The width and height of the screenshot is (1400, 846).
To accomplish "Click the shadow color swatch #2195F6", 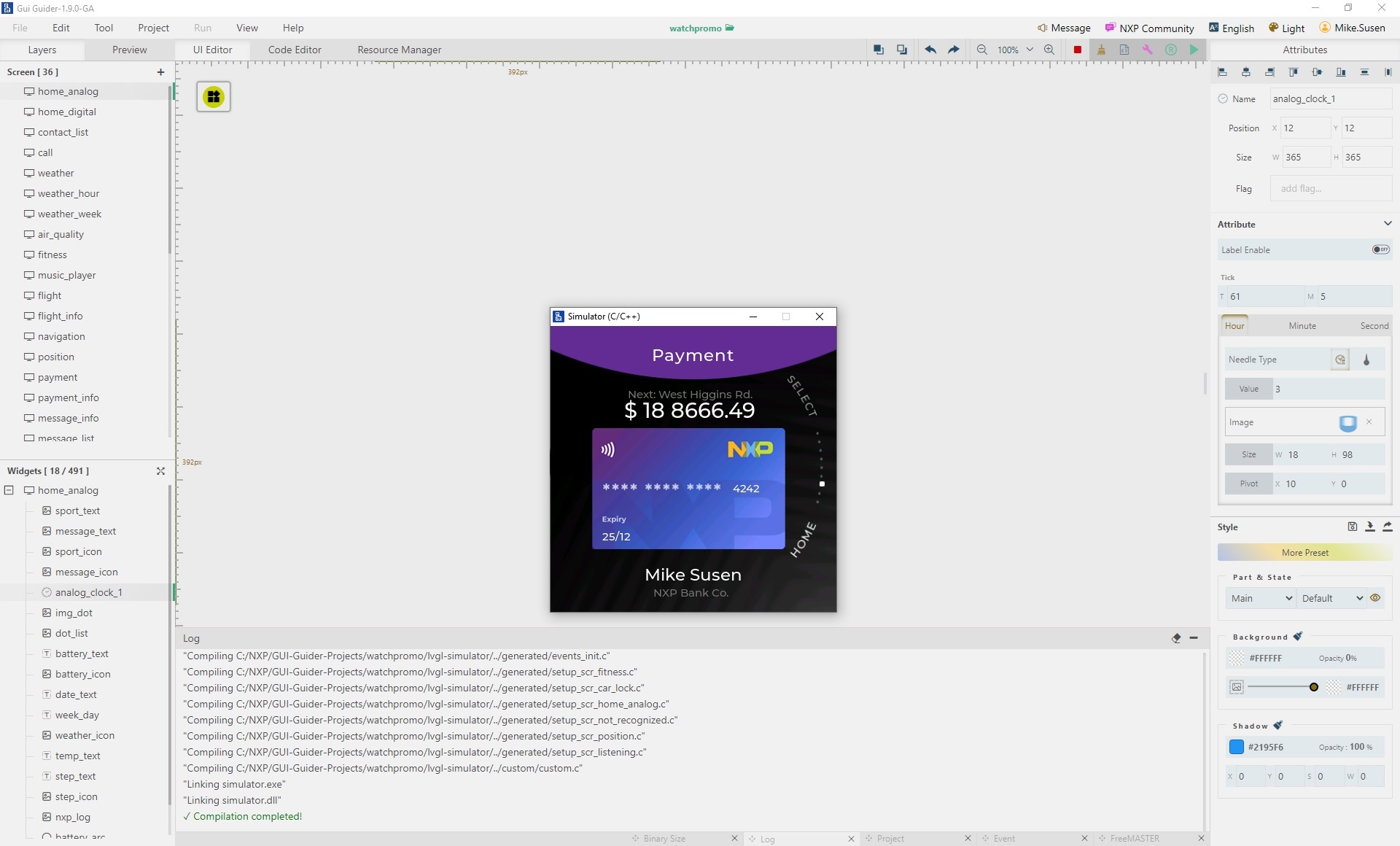I will [x=1237, y=747].
